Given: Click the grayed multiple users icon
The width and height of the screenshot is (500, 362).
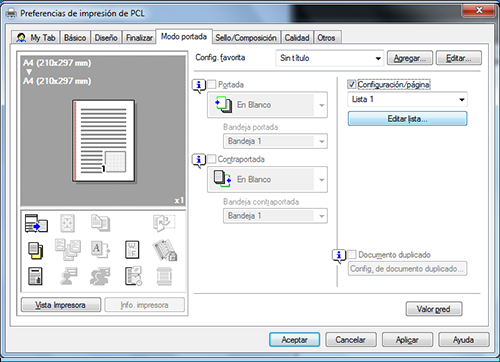Looking at the screenshot, I should [x=100, y=276].
